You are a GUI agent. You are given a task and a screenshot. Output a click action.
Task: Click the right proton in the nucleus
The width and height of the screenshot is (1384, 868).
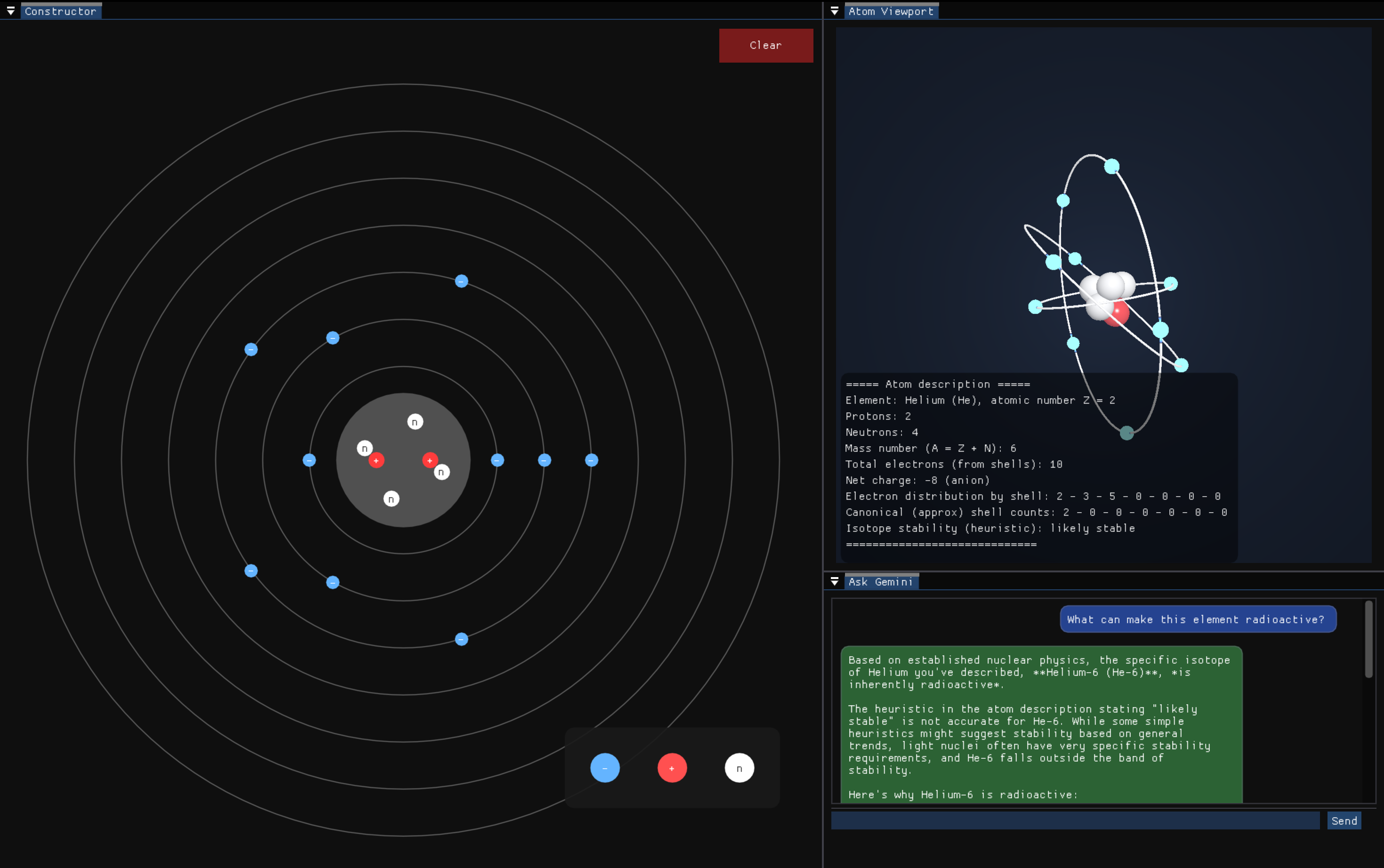pyautogui.click(x=429, y=460)
